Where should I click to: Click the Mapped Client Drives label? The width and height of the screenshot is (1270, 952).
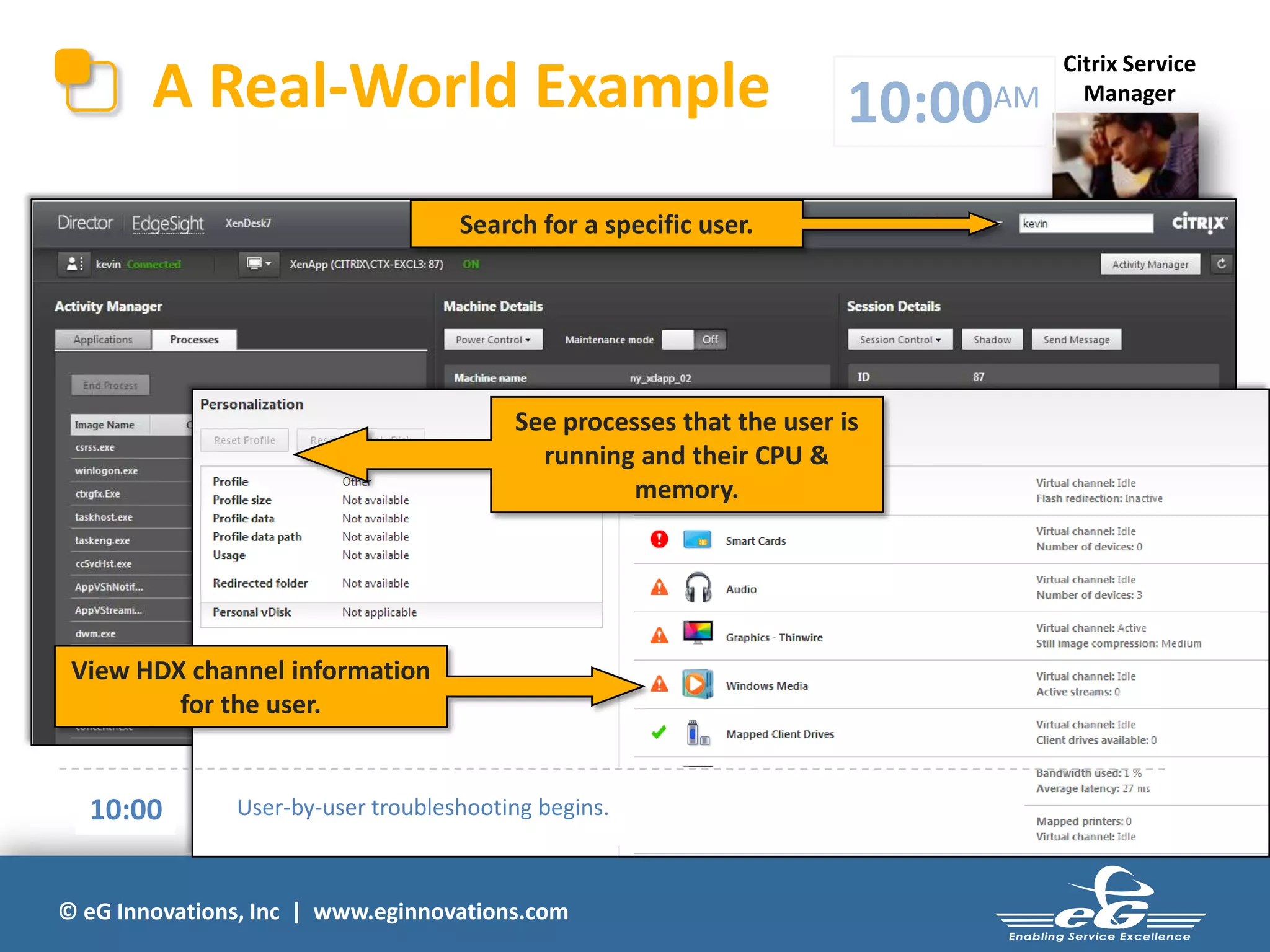780,734
